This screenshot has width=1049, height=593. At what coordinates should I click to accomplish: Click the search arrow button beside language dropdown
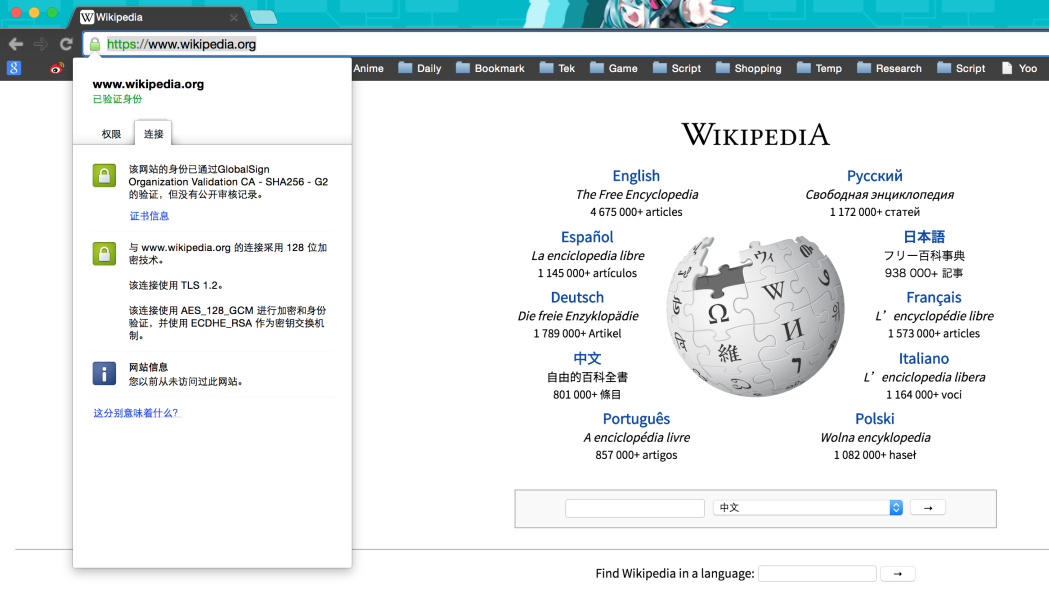928,508
